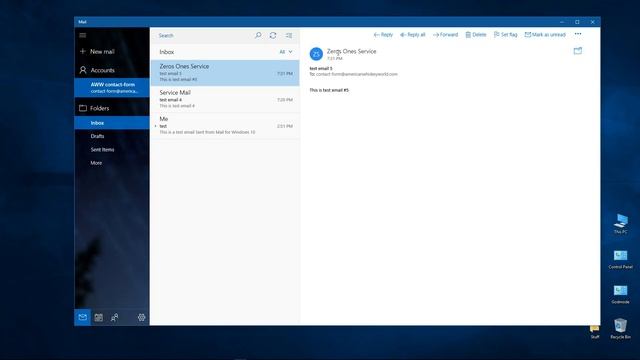
Task: Open the email from Me
Action: [x=225, y=126]
